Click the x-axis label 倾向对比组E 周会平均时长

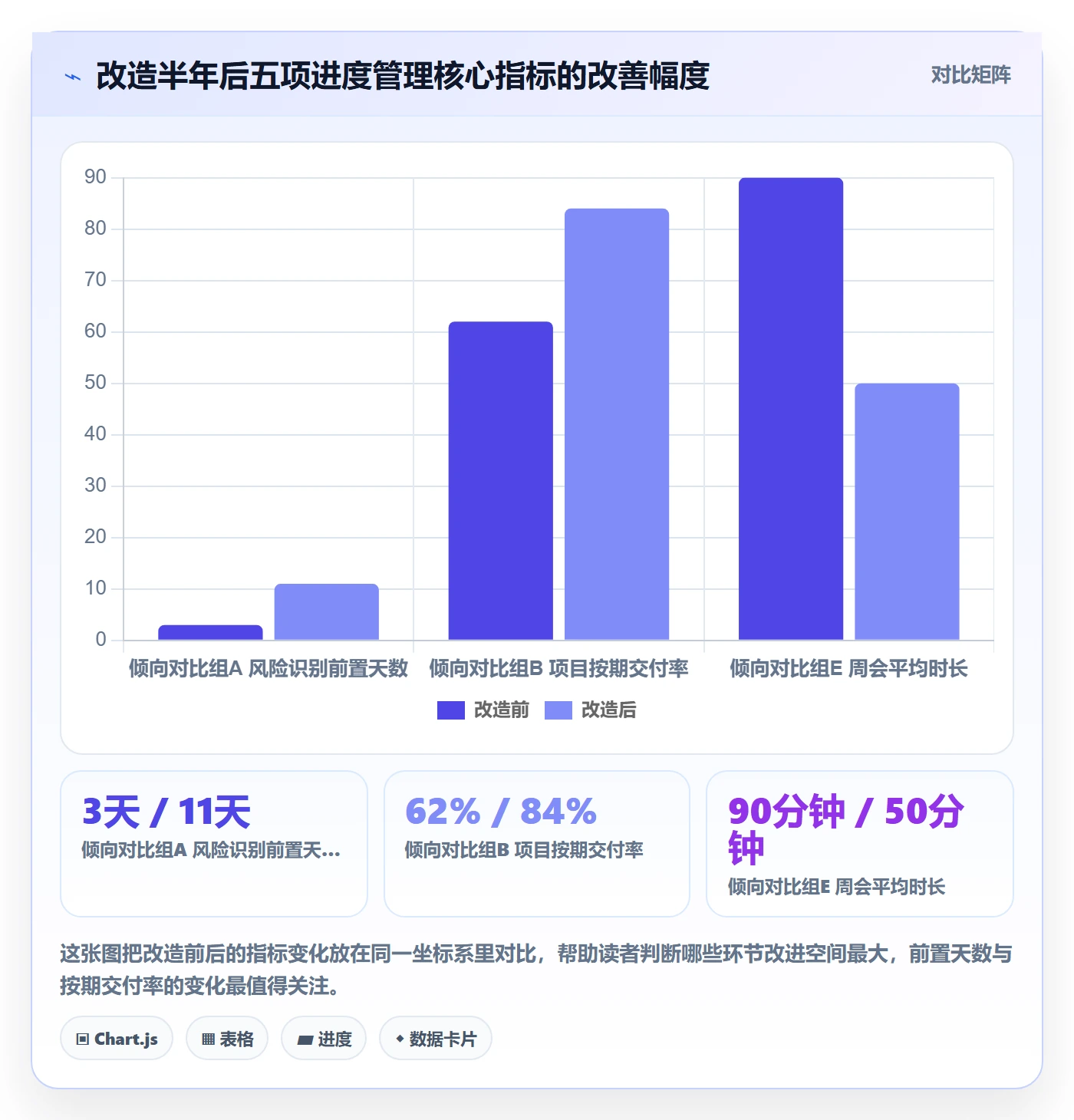[x=848, y=669]
